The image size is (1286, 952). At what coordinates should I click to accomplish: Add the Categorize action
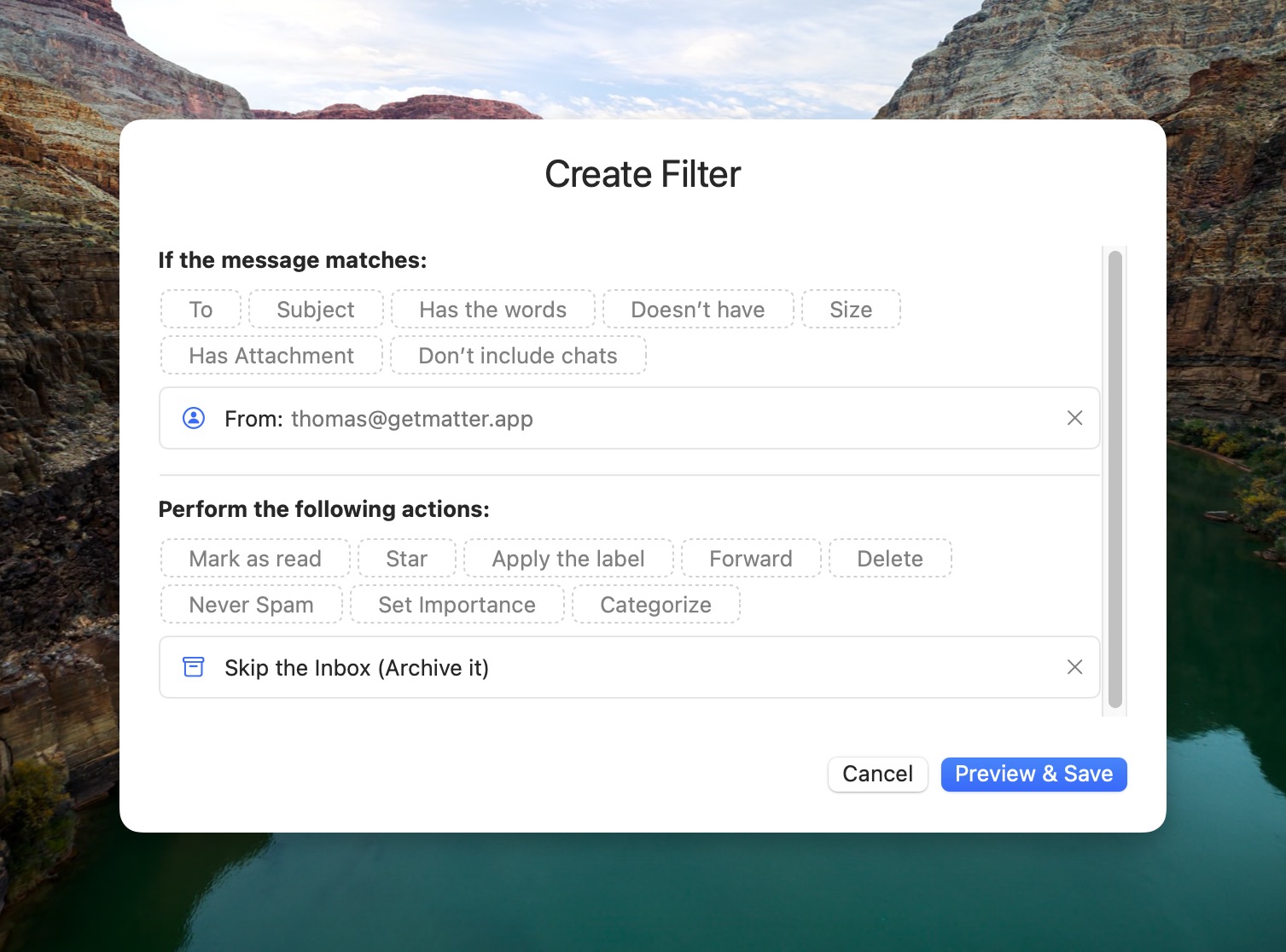click(656, 604)
